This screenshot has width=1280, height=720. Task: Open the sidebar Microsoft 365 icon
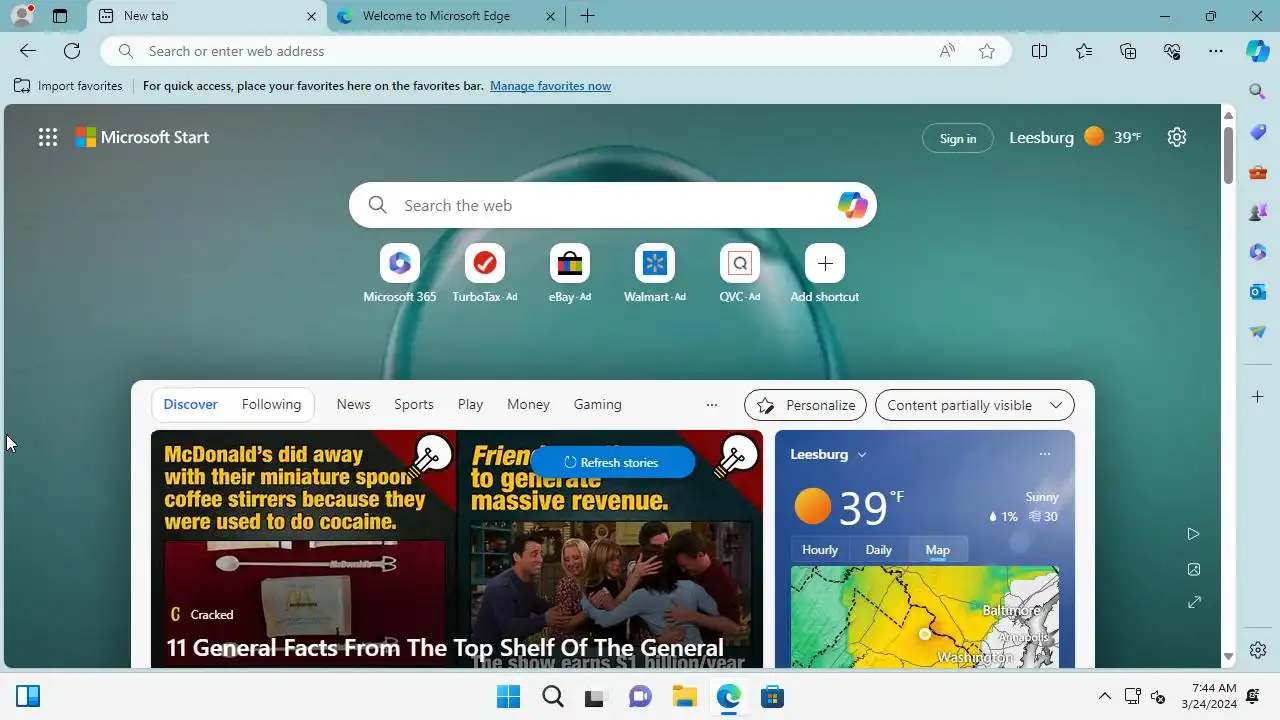tap(1258, 252)
